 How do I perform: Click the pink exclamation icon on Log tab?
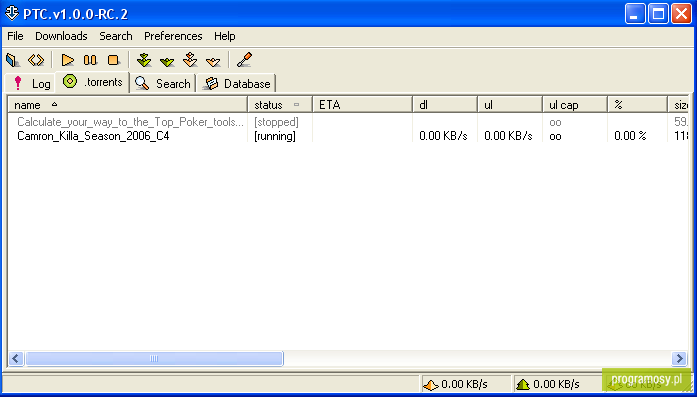[18, 83]
